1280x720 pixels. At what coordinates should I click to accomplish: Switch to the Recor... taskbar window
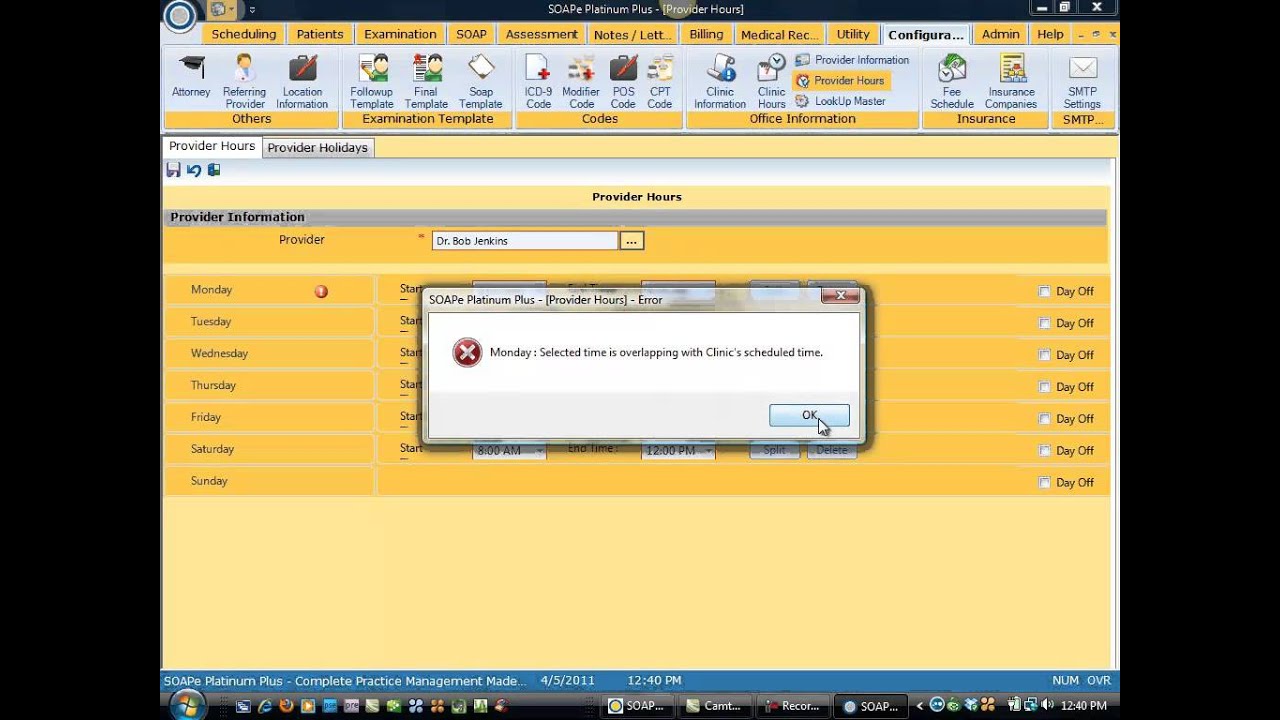tap(791, 705)
